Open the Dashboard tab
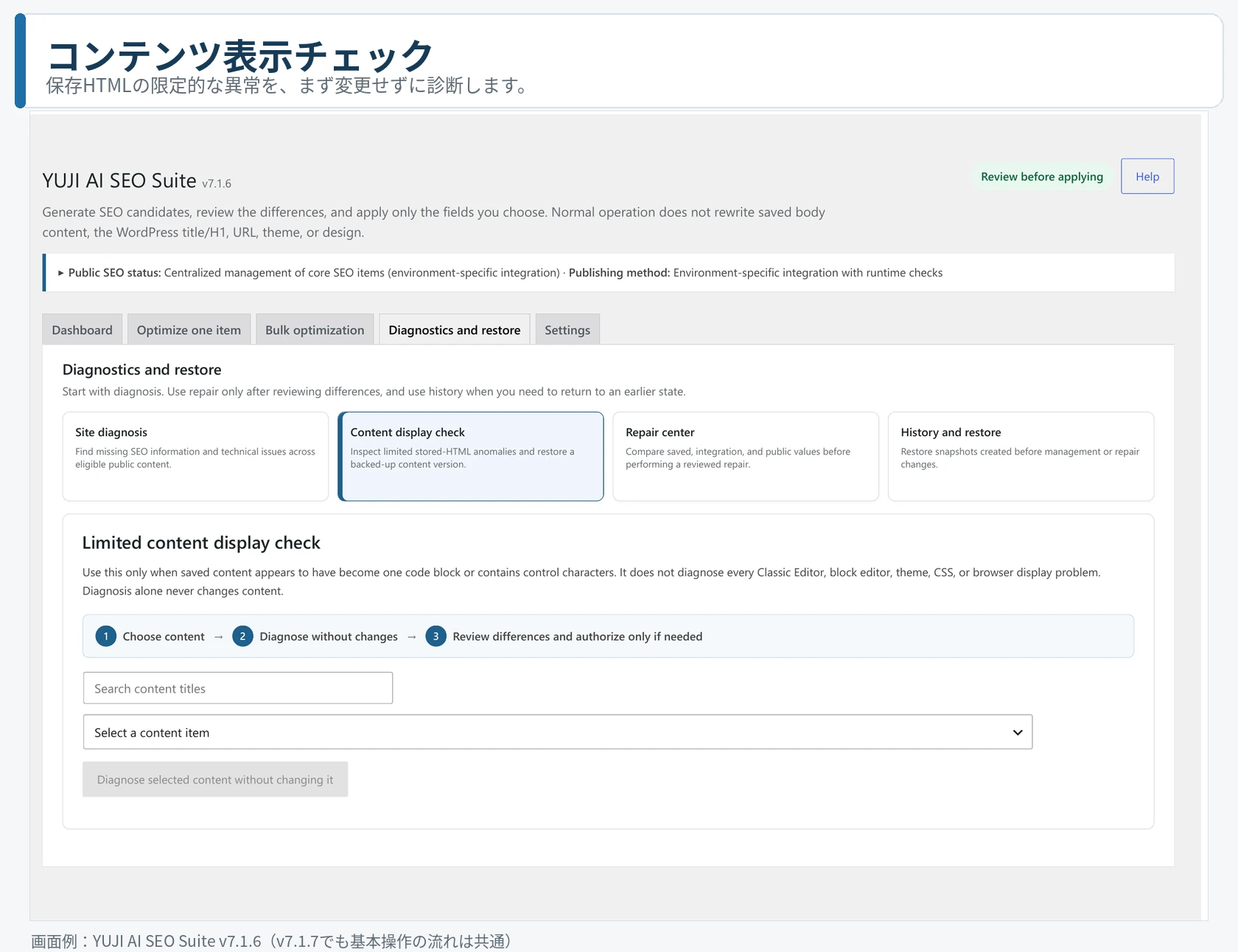This screenshot has height=952, width=1238. [82, 329]
